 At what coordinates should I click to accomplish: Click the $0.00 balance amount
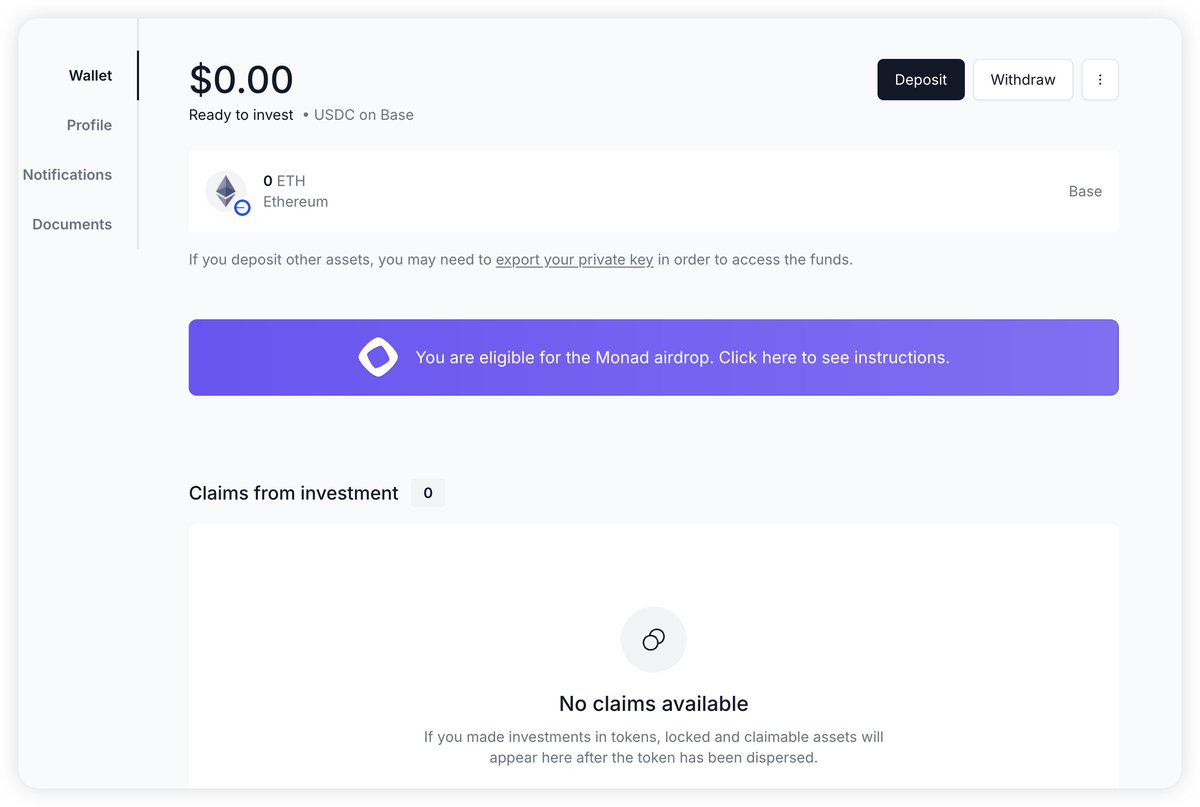(241, 80)
